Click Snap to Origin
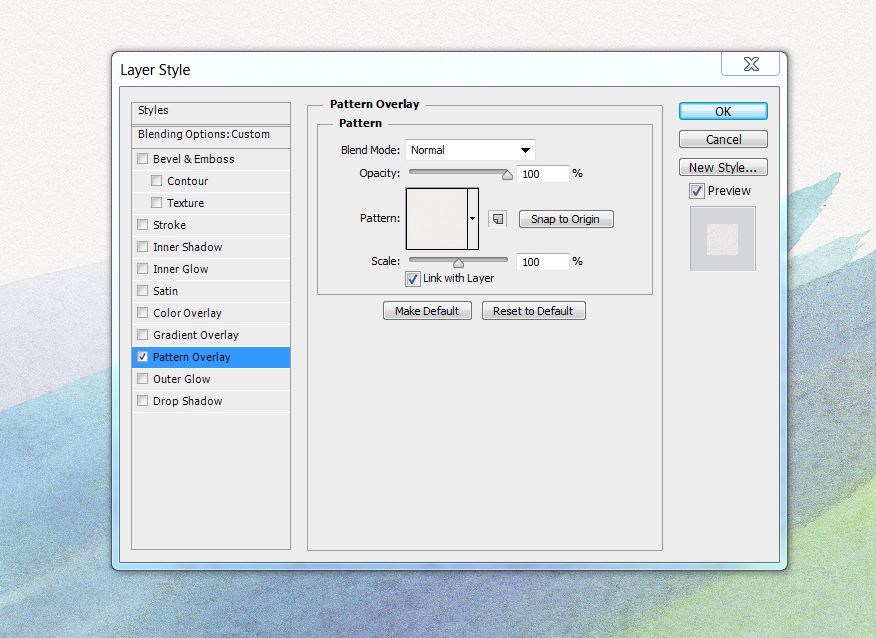876x638 pixels. (x=566, y=218)
